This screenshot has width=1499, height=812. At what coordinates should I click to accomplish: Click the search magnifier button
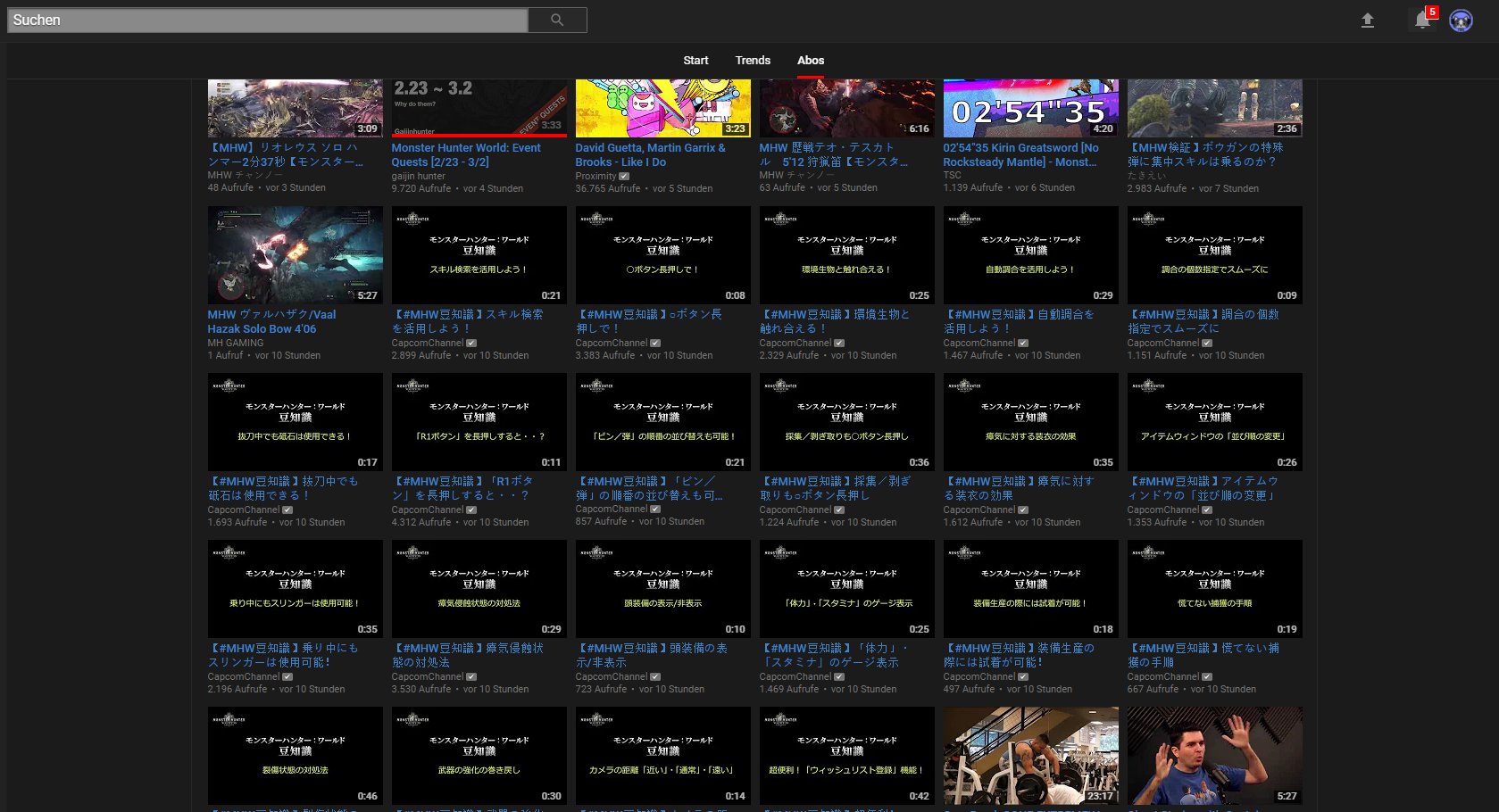557,20
